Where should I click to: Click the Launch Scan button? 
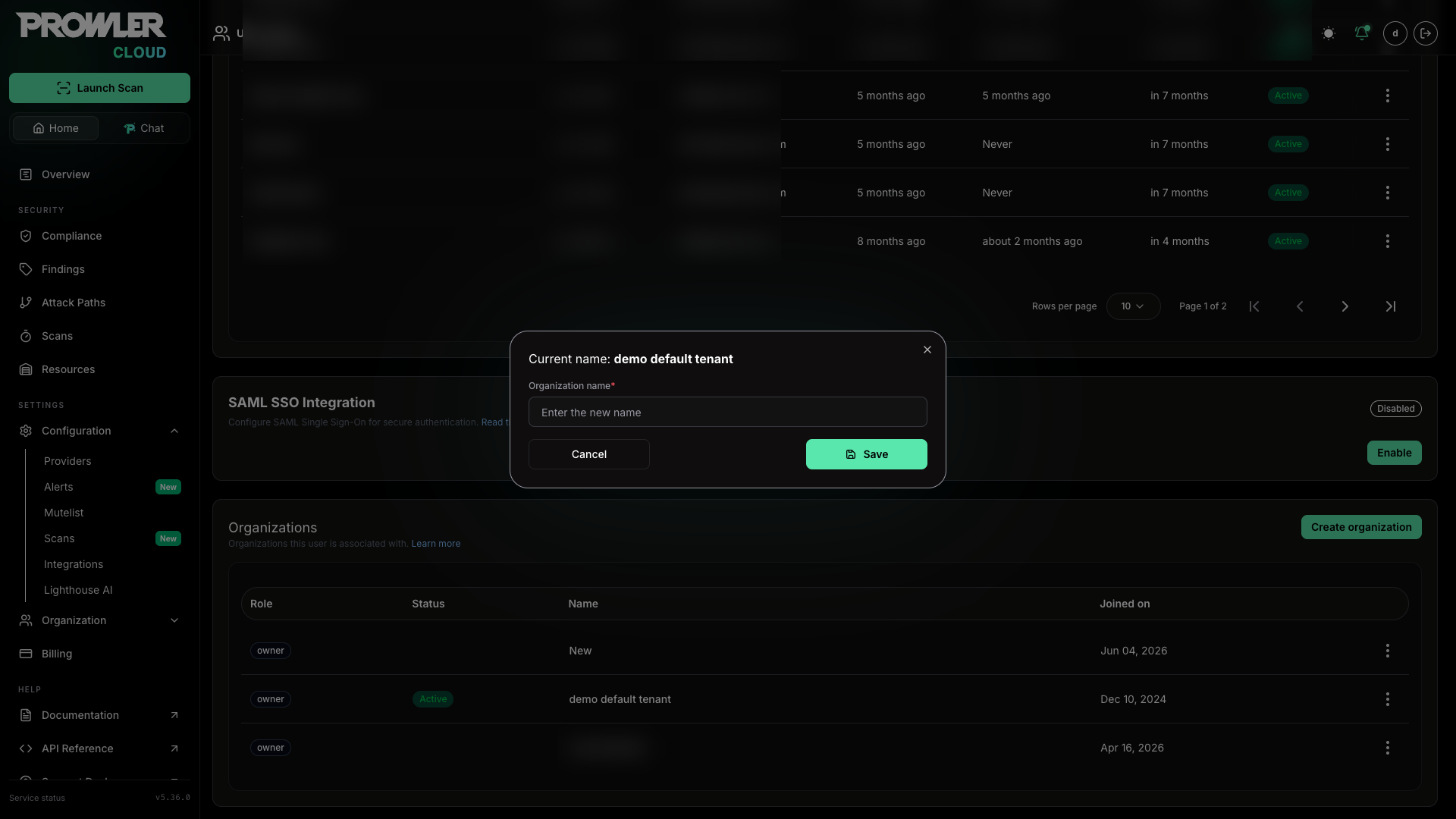99,88
